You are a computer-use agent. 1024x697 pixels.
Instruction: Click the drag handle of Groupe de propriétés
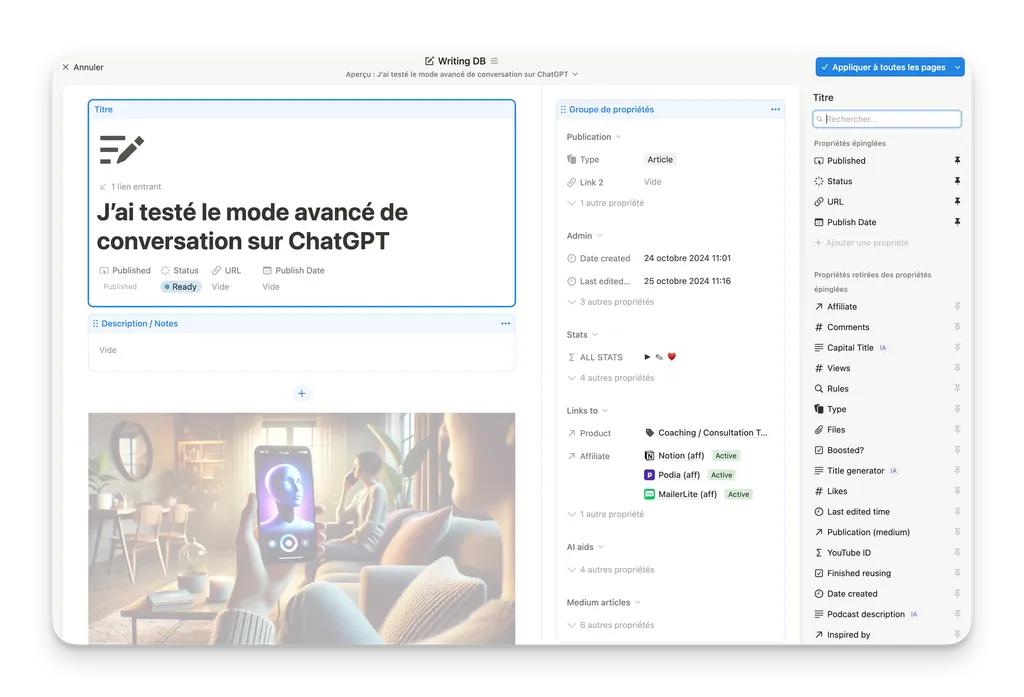(563, 110)
